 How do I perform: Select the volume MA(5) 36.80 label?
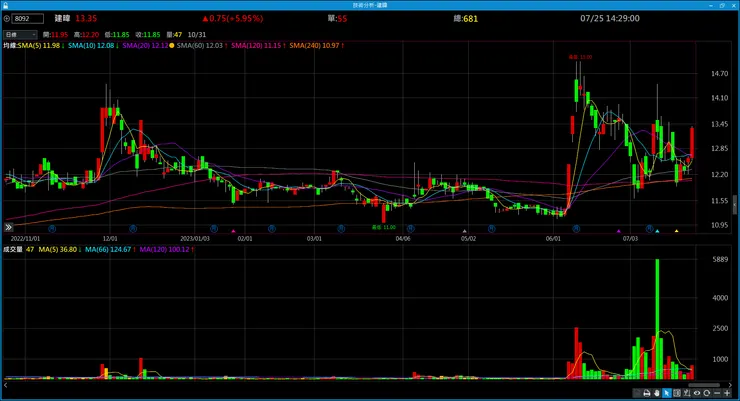coord(59,249)
